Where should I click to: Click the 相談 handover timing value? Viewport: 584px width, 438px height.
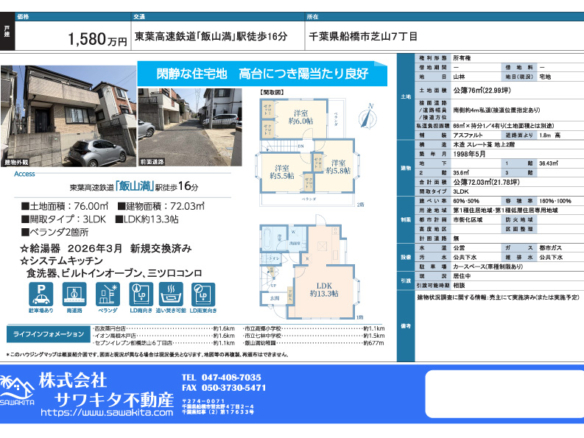pos(459,286)
